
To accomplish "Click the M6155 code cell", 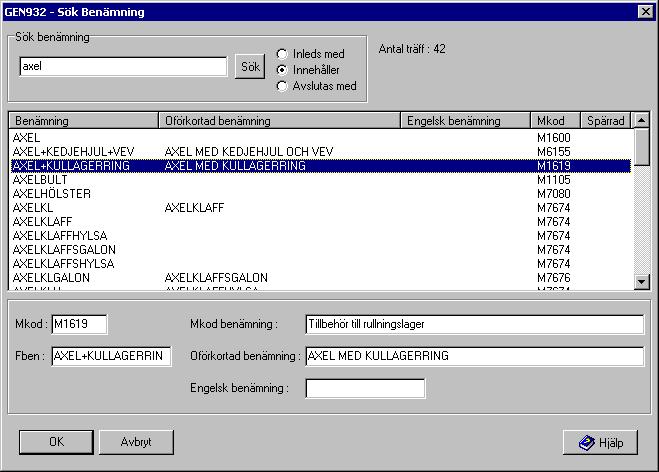I will tap(554, 152).
